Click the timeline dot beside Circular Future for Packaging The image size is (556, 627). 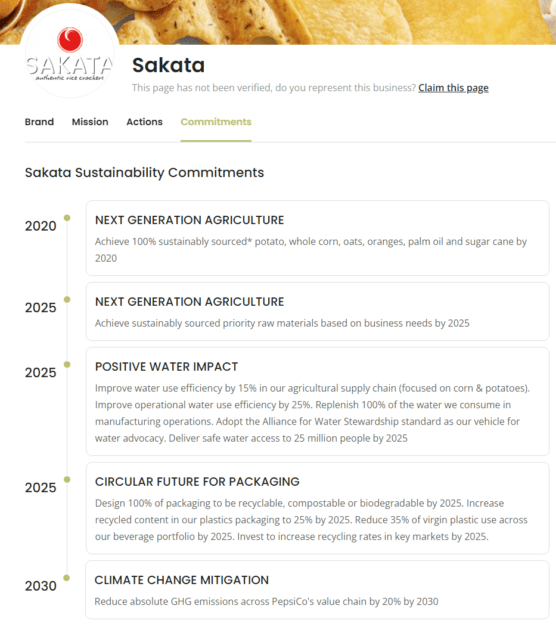pos(67,479)
